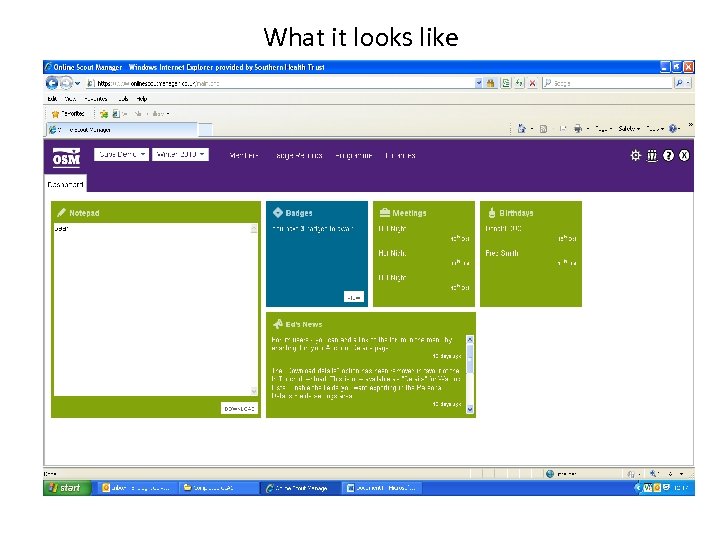Click the add to favorites bar icon
This screenshot has height=540, width=720.
(x=104, y=113)
